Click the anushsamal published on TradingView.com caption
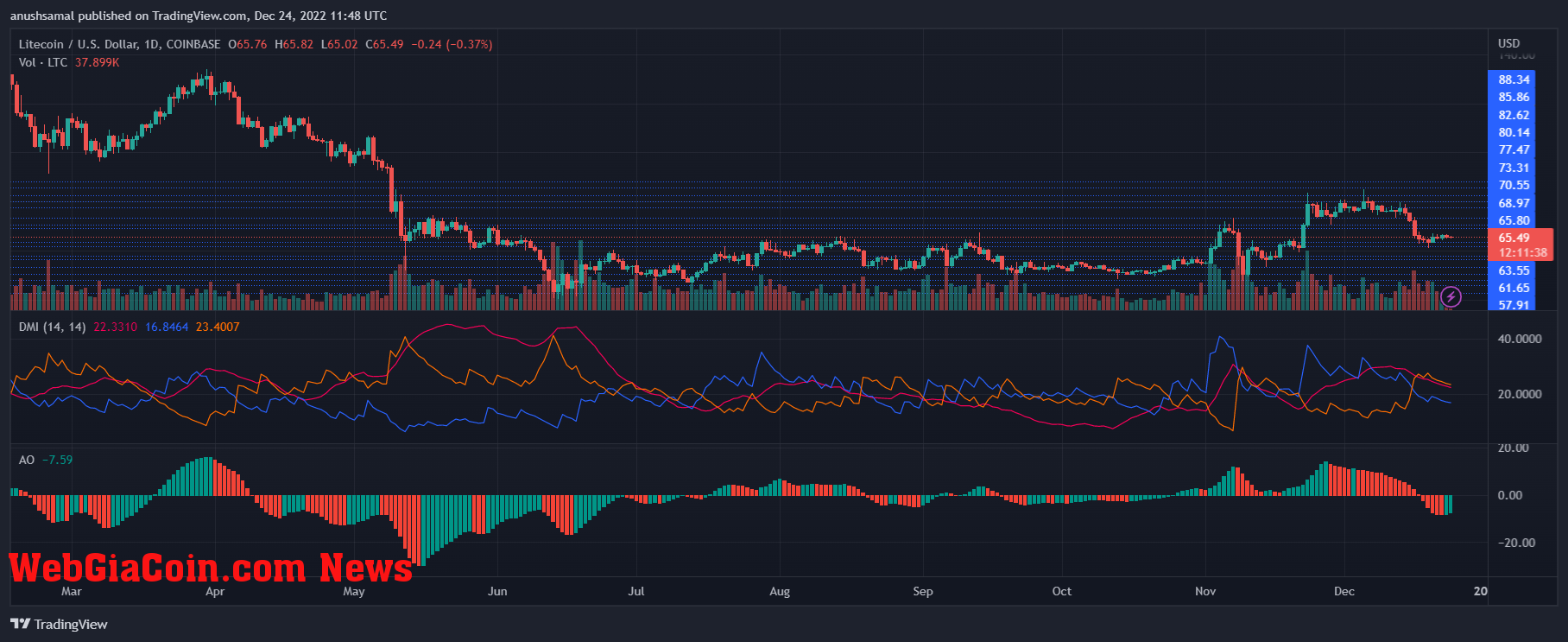Viewport: 1568px width, 642px height. pos(199,16)
